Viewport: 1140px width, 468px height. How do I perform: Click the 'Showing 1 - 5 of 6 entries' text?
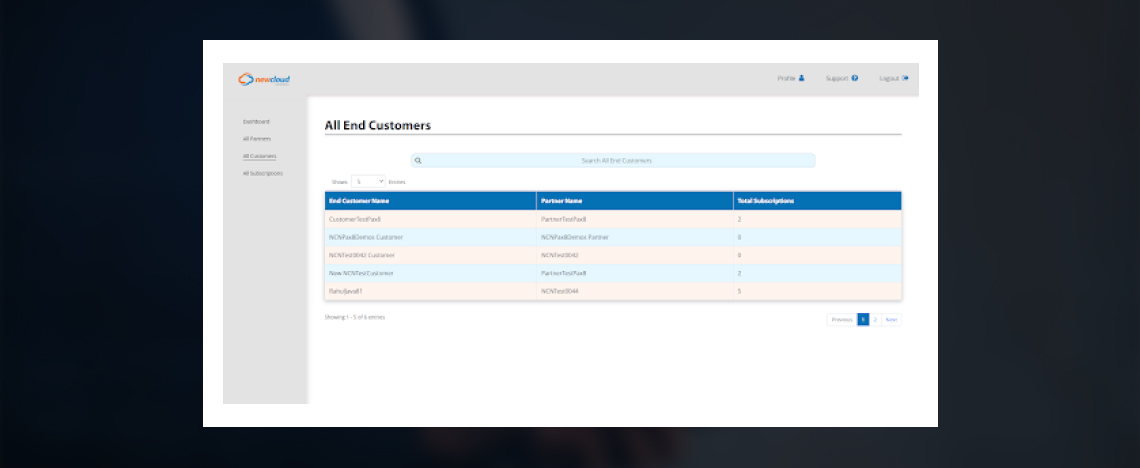(355, 318)
